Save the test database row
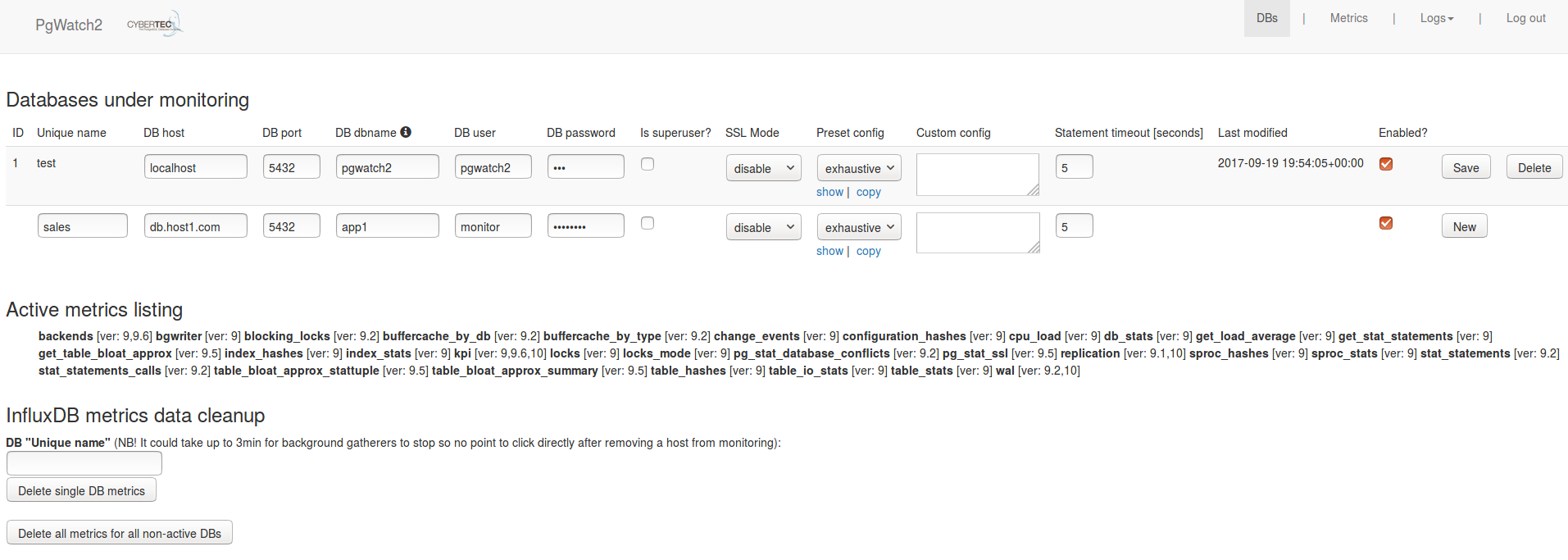The image size is (1568, 560). pos(1466,167)
